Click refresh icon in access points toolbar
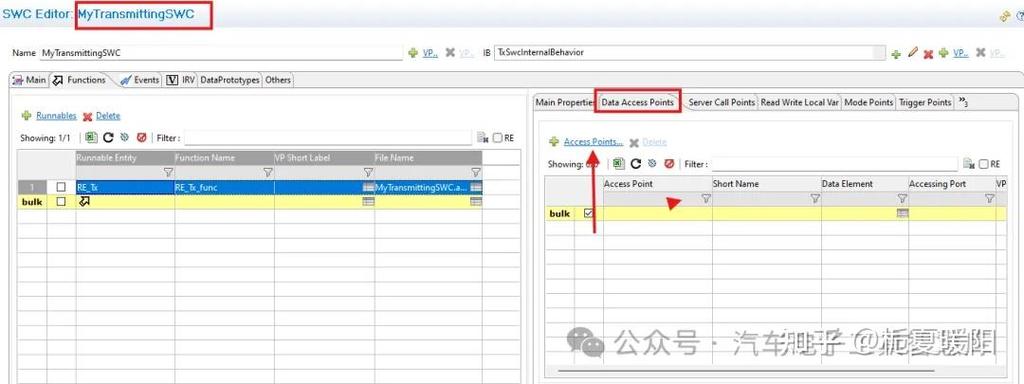This screenshot has height=384, width=1024. pos(636,164)
